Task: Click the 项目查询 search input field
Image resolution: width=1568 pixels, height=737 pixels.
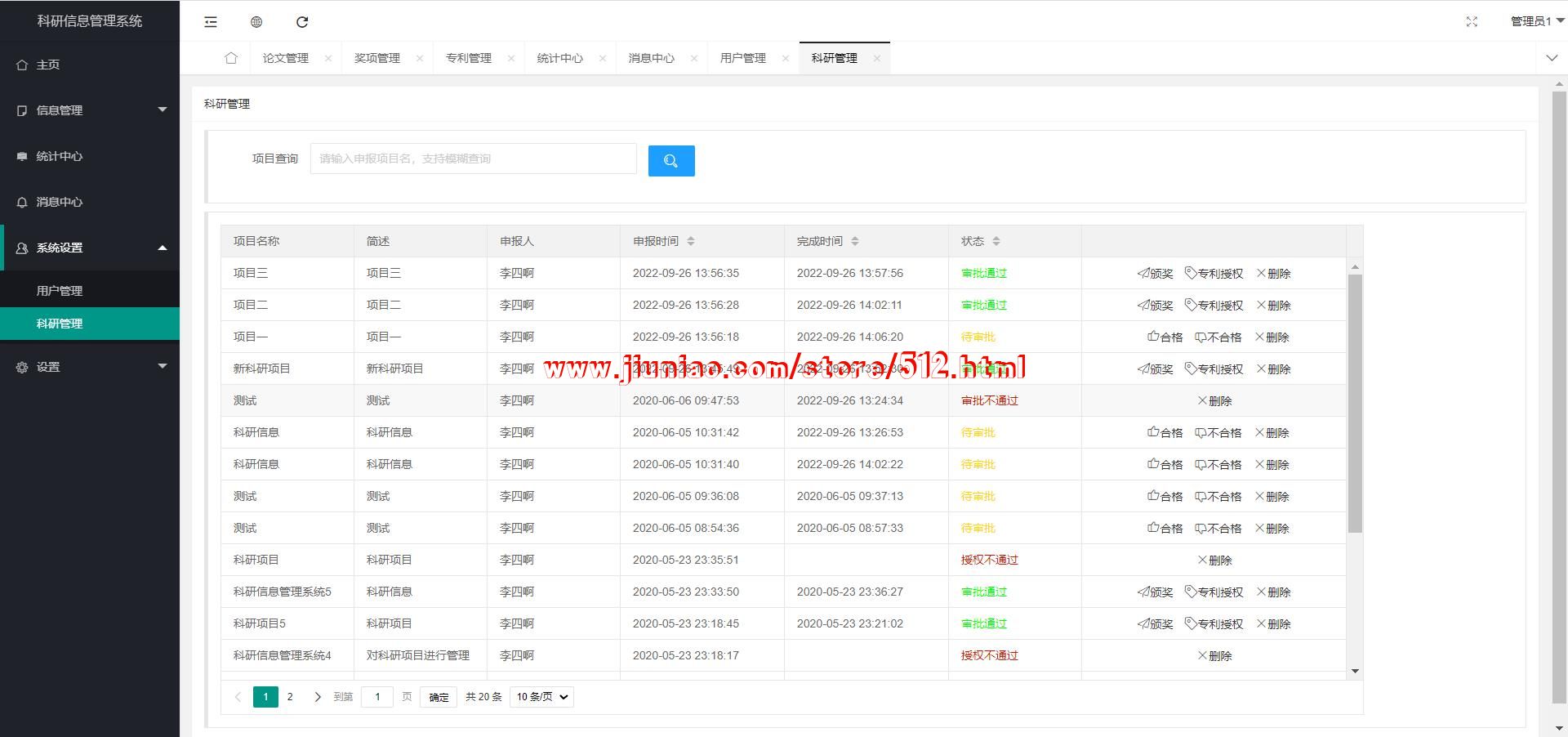Action: pyautogui.click(x=473, y=159)
